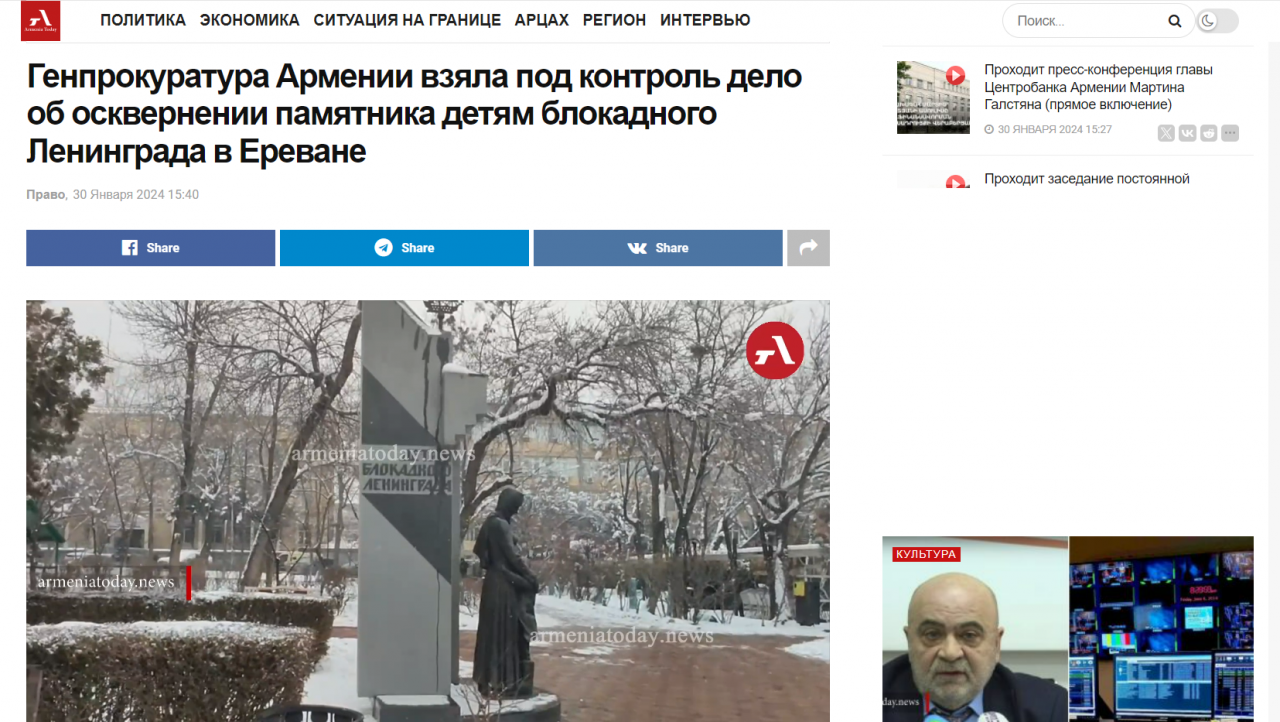Go to СИТУАЦИЯ НА ГРАНИЦЕ section
Image resolution: width=1280 pixels, height=722 pixels.
tap(407, 20)
